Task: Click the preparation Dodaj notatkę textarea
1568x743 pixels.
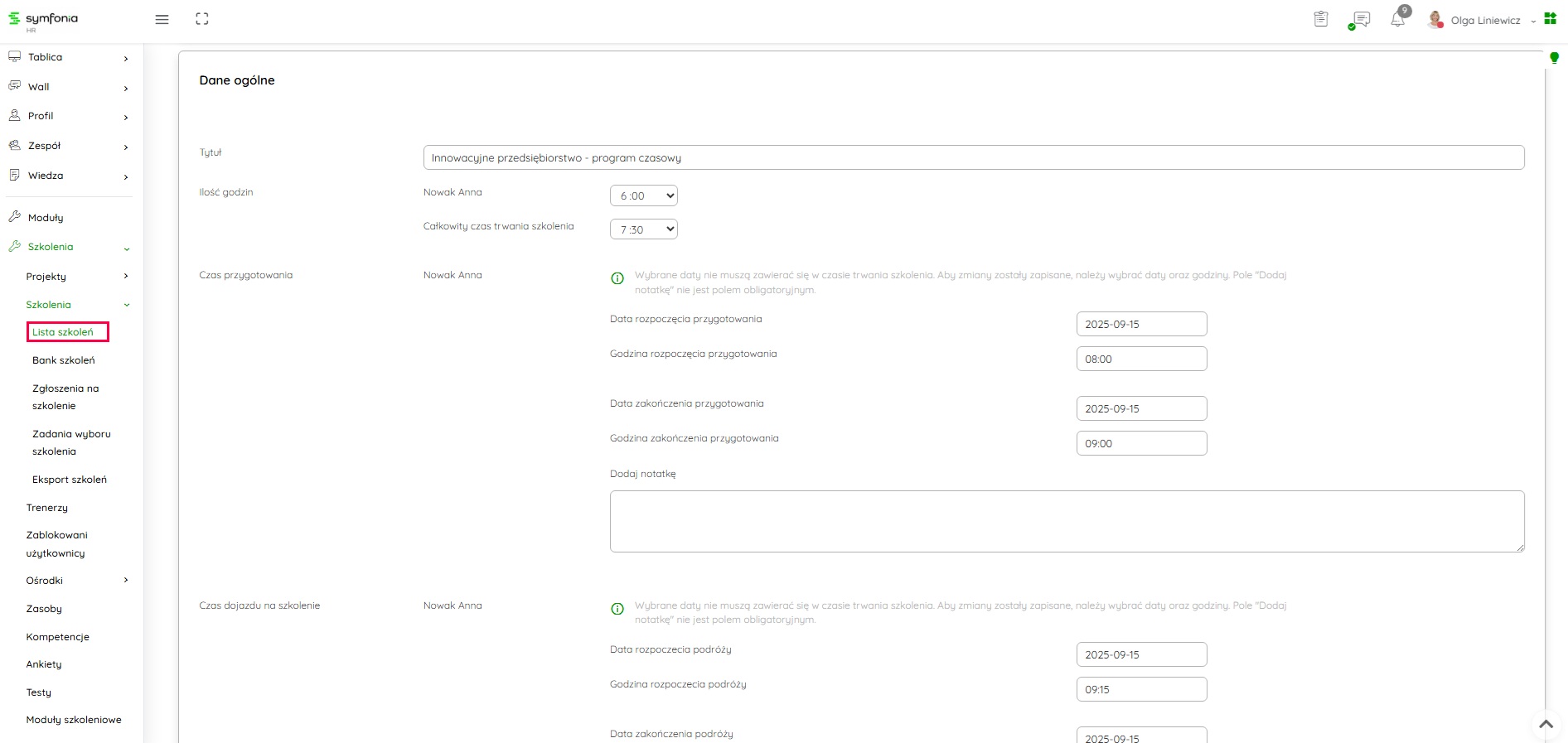Action: pyautogui.click(x=1067, y=521)
